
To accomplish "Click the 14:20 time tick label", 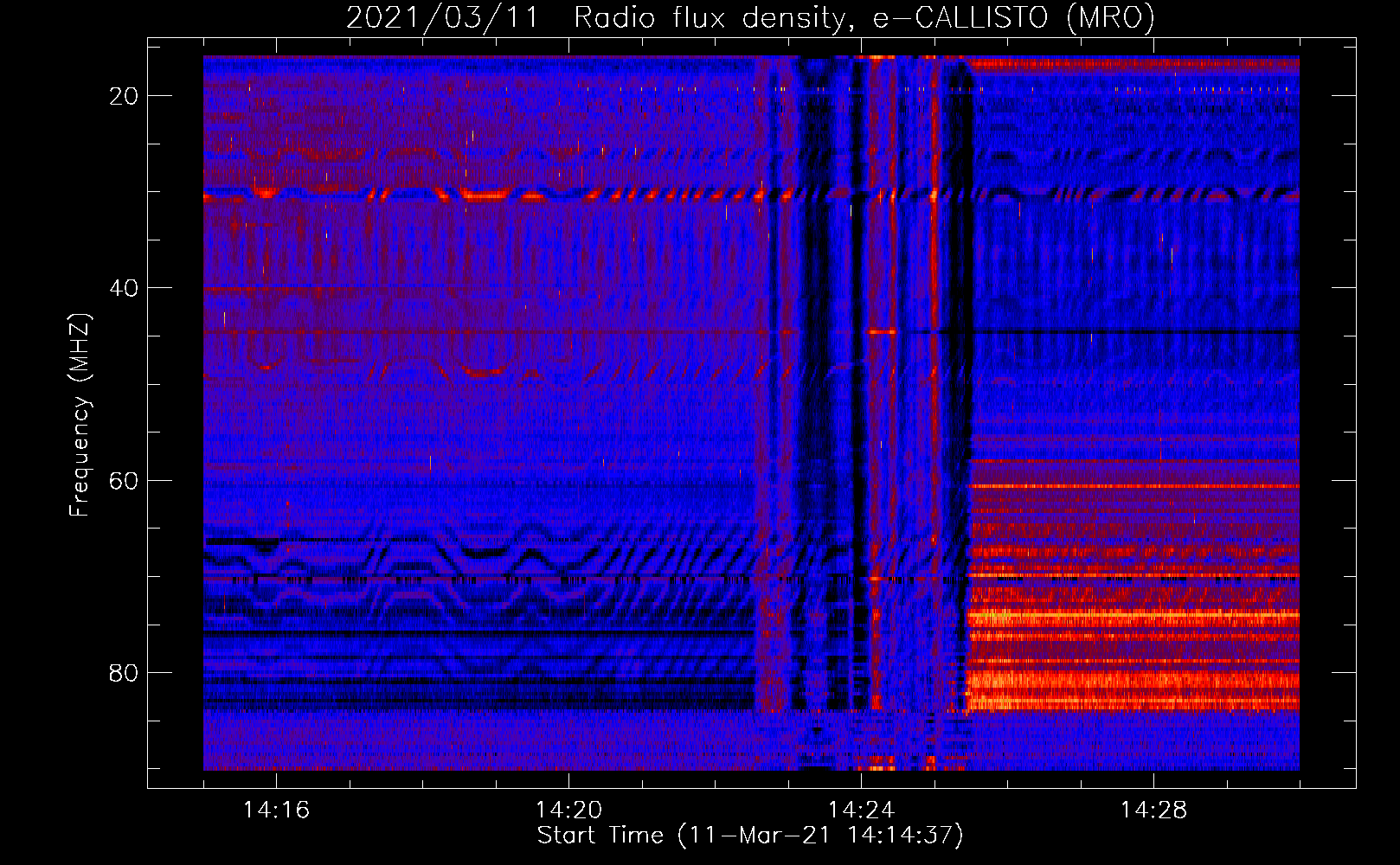I will click(568, 811).
